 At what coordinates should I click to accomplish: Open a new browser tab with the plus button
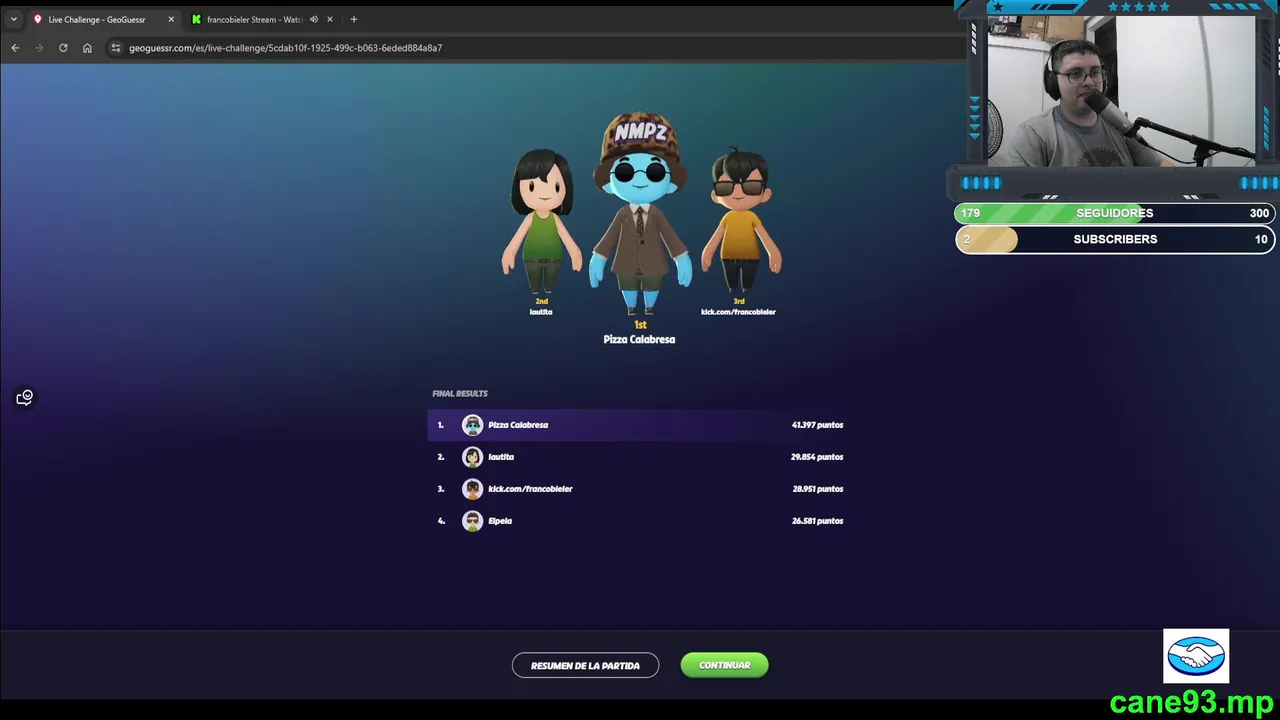(353, 19)
